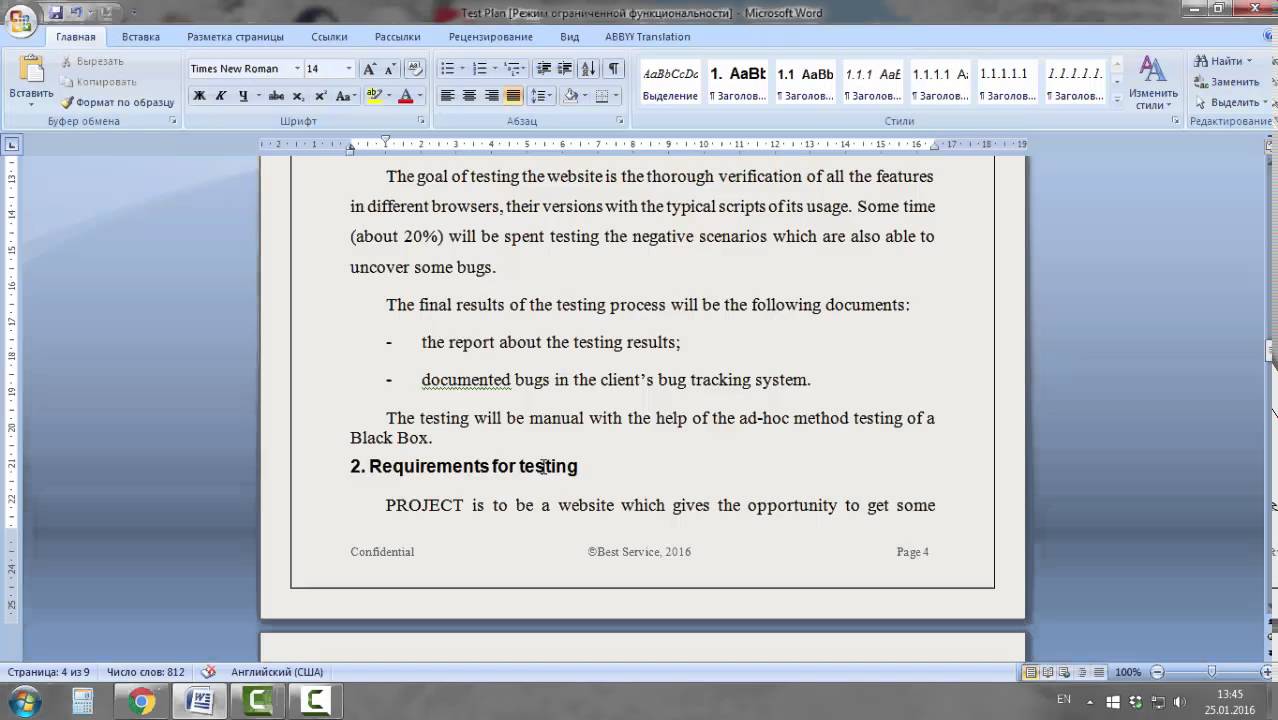Align text left

click(447, 96)
